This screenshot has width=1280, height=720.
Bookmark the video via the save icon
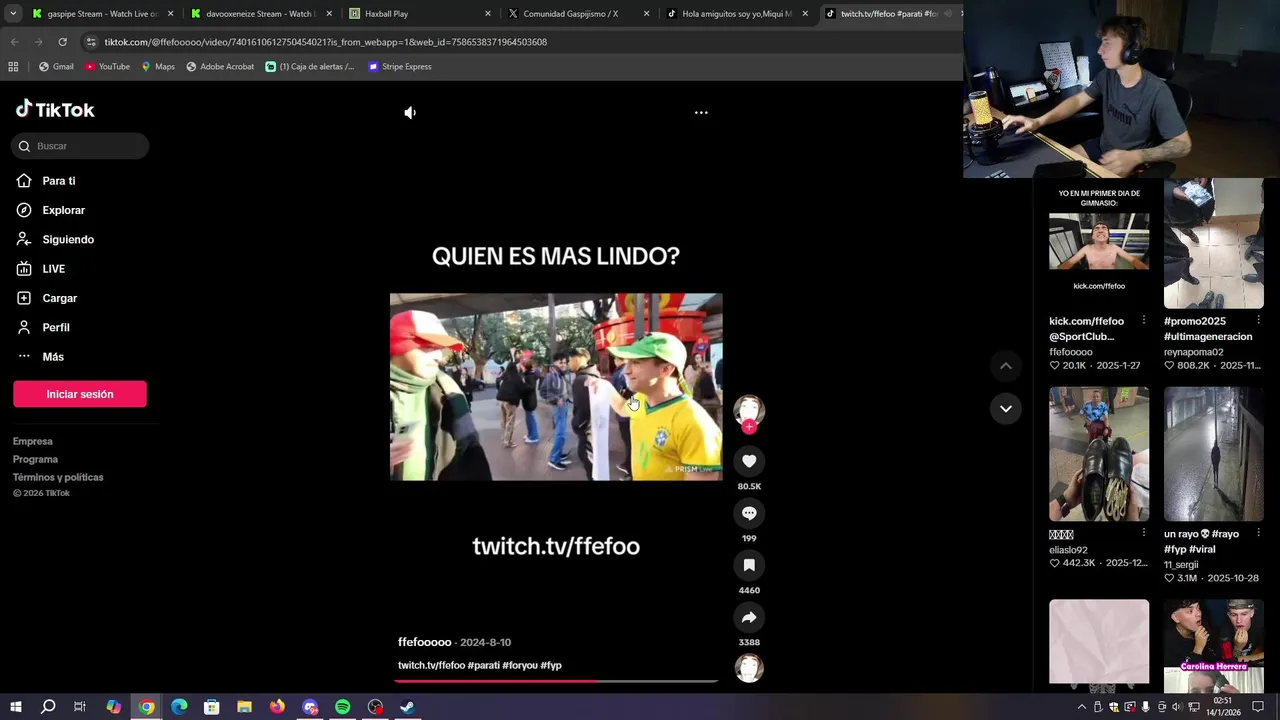click(749, 565)
